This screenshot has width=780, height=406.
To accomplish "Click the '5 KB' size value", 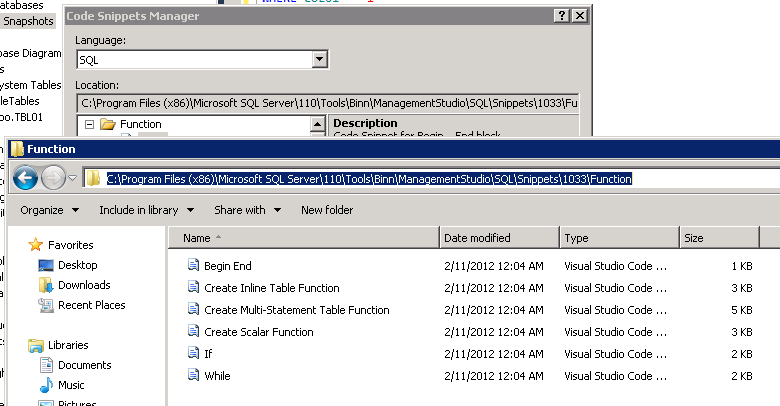I will click(741, 309).
